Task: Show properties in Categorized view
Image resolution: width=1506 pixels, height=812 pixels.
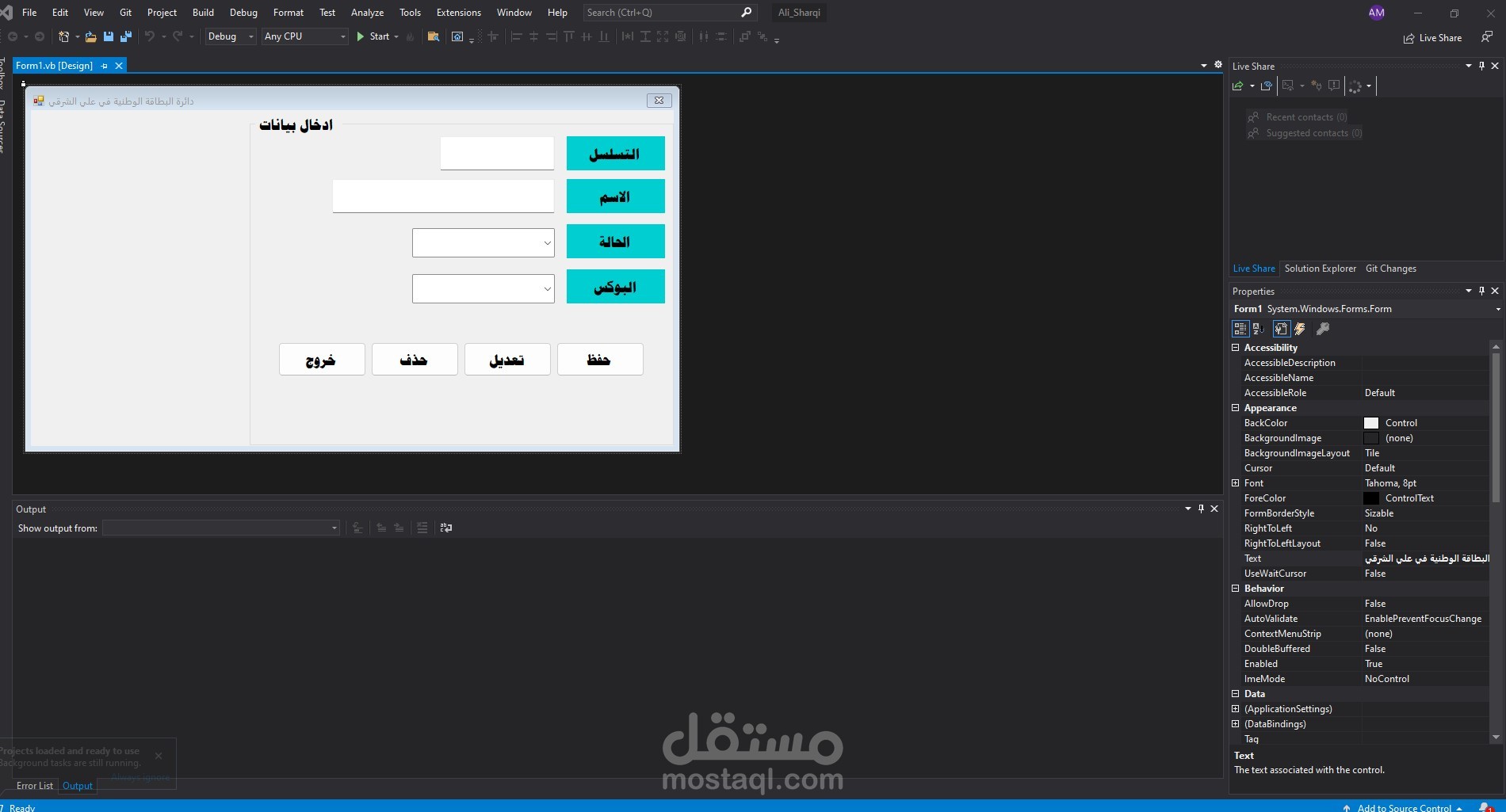Action: (x=1240, y=329)
